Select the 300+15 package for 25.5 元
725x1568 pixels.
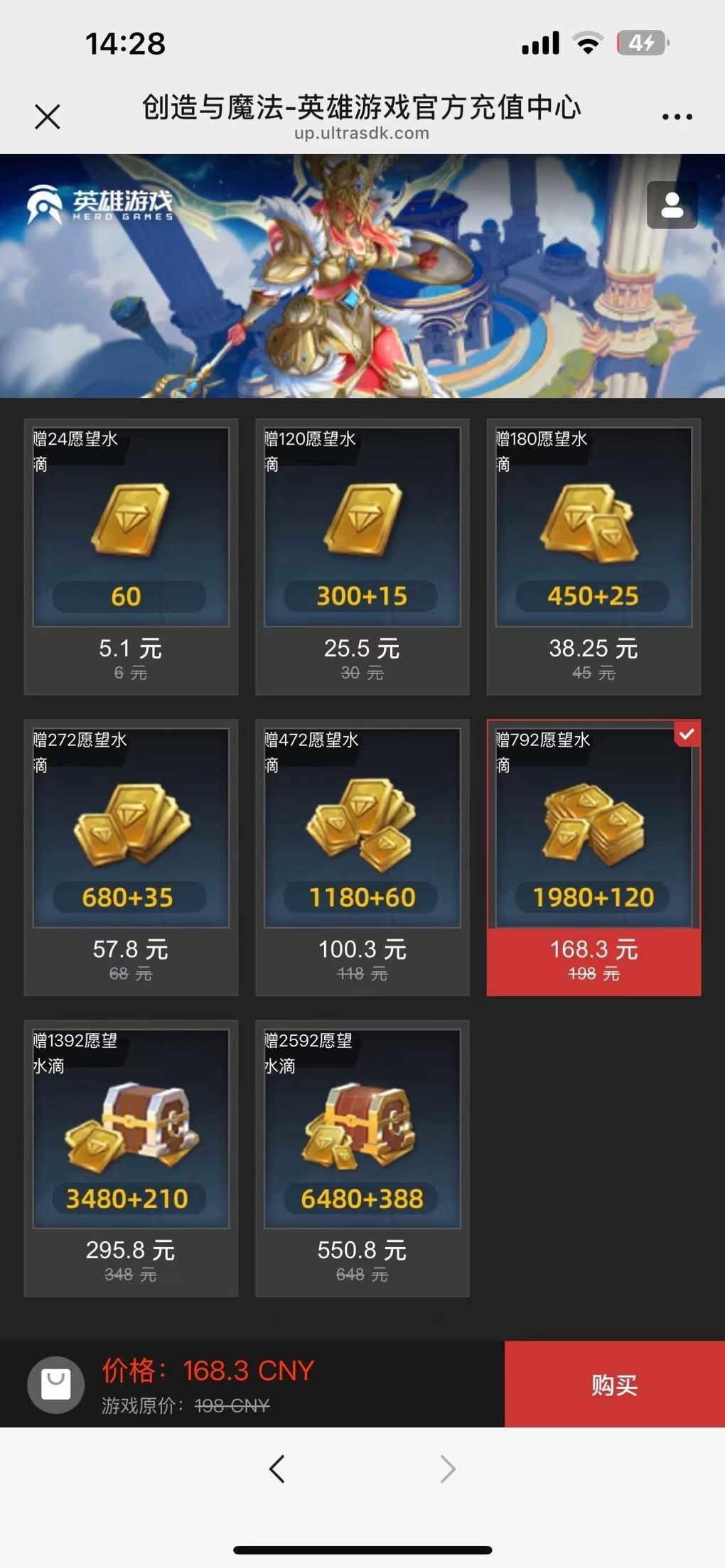(x=362, y=556)
